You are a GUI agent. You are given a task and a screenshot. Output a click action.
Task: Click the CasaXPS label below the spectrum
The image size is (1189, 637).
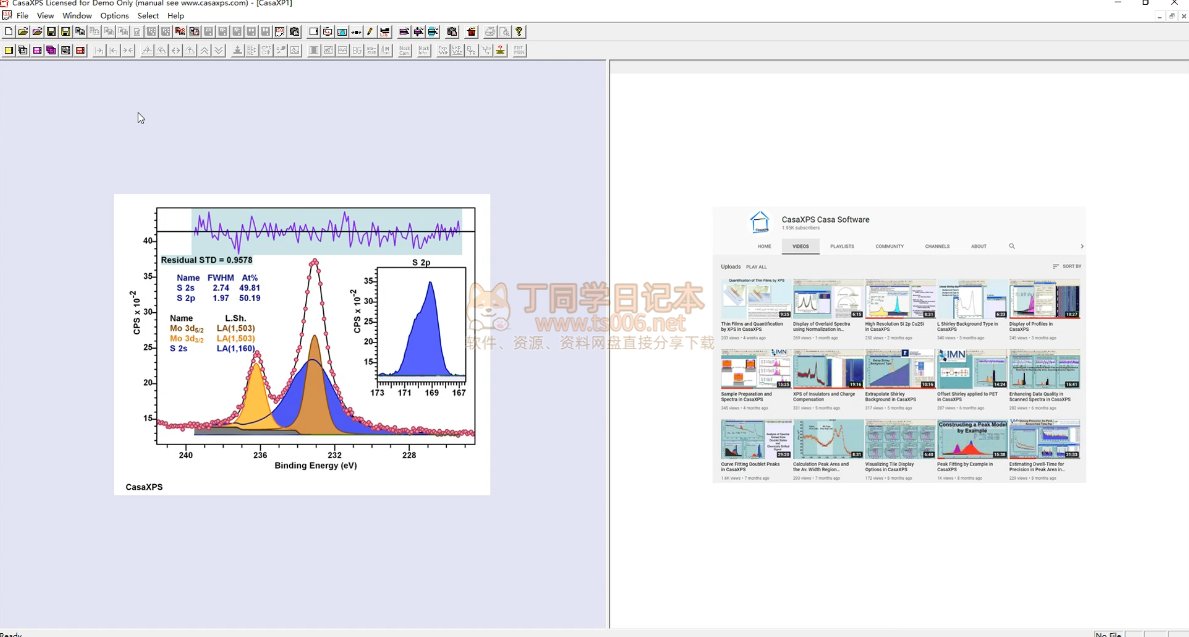click(x=144, y=487)
